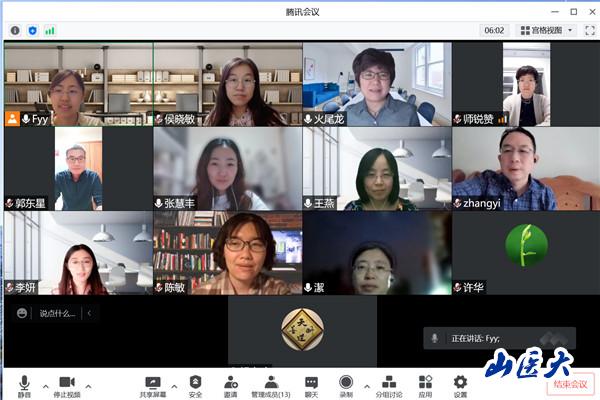Check the network signal status icon
Viewport: 600px width, 400px height.
pyautogui.click(x=50, y=31)
